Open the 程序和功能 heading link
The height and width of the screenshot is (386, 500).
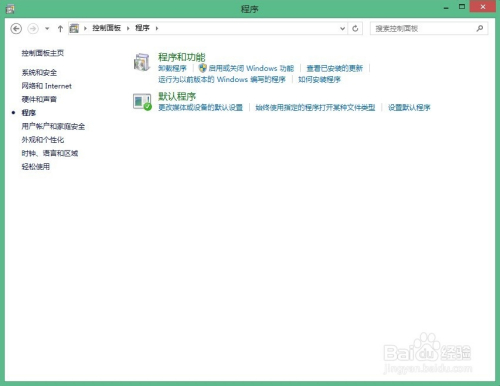click(x=182, y=57)
